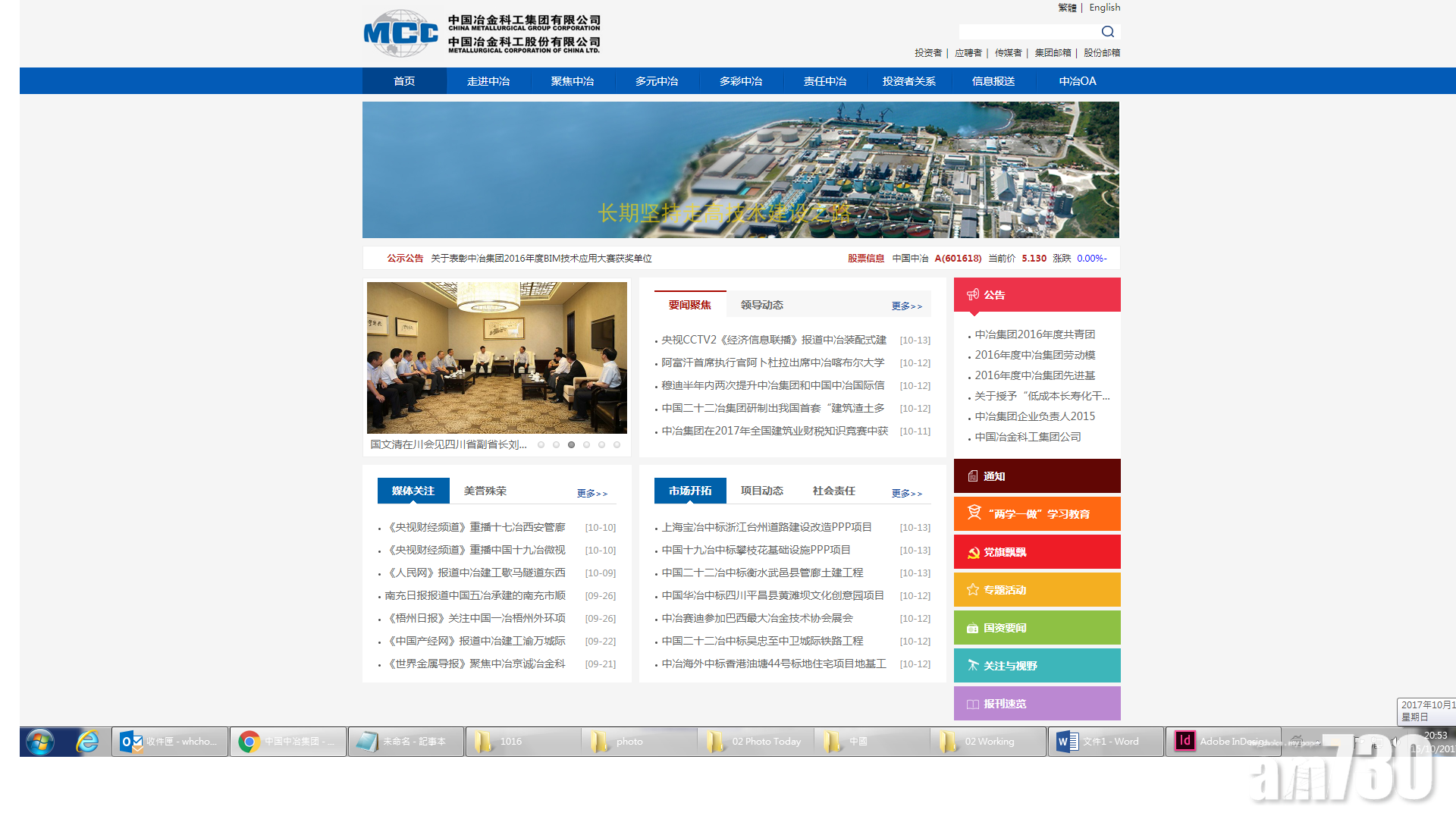The height and width of the screenshot is (819, 1456).
Task: Click the search magnifying glass icon
Action: click(x=1108, y=31)
